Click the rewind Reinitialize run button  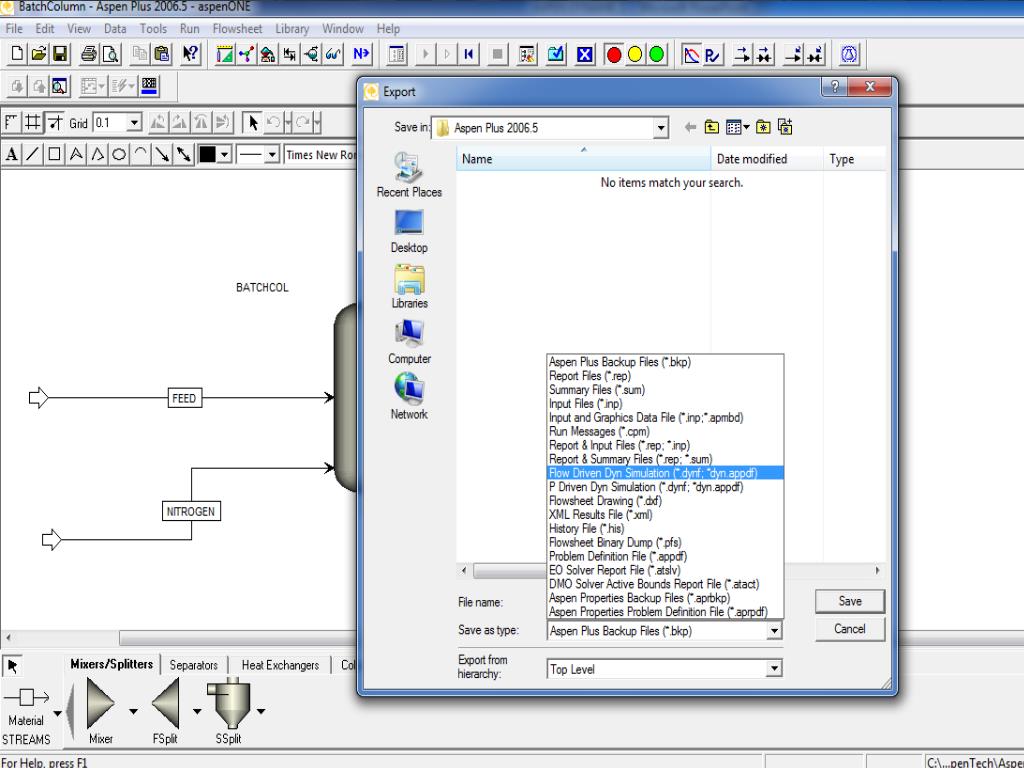tap(468, 54)
